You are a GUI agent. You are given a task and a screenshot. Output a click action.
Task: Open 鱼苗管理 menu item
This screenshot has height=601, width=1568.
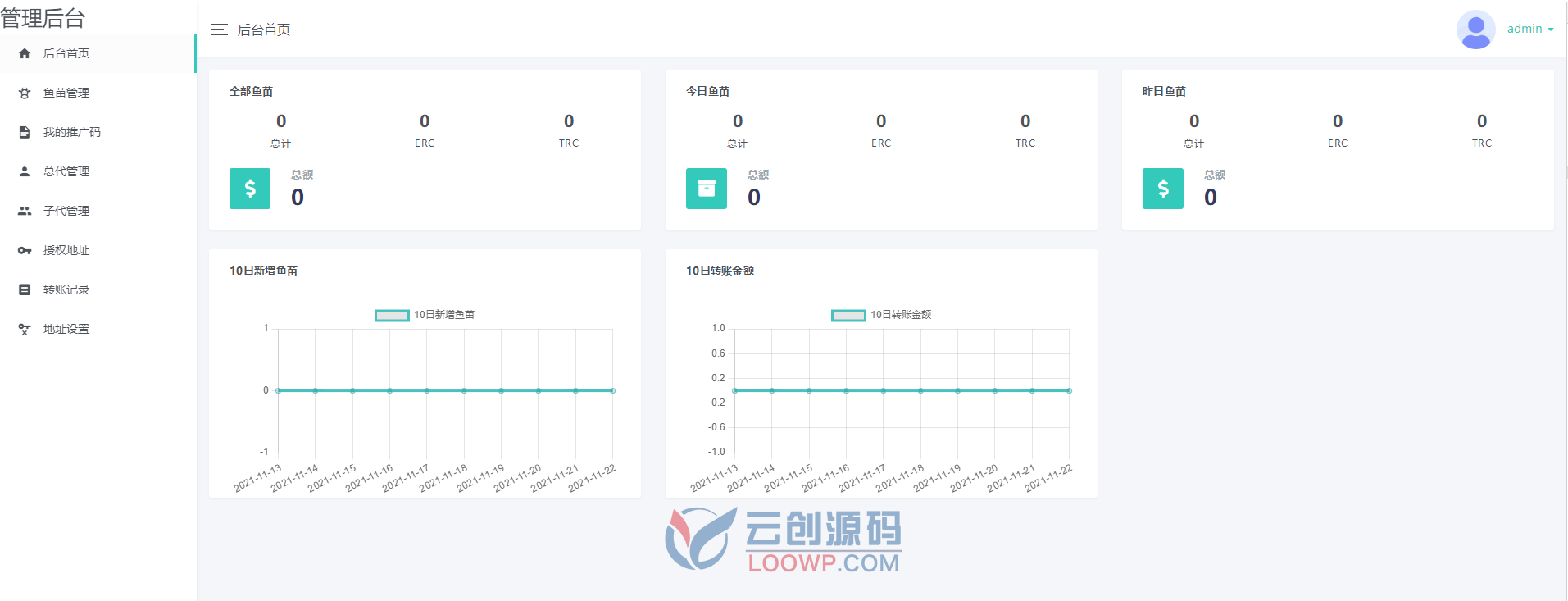[98, 93]
